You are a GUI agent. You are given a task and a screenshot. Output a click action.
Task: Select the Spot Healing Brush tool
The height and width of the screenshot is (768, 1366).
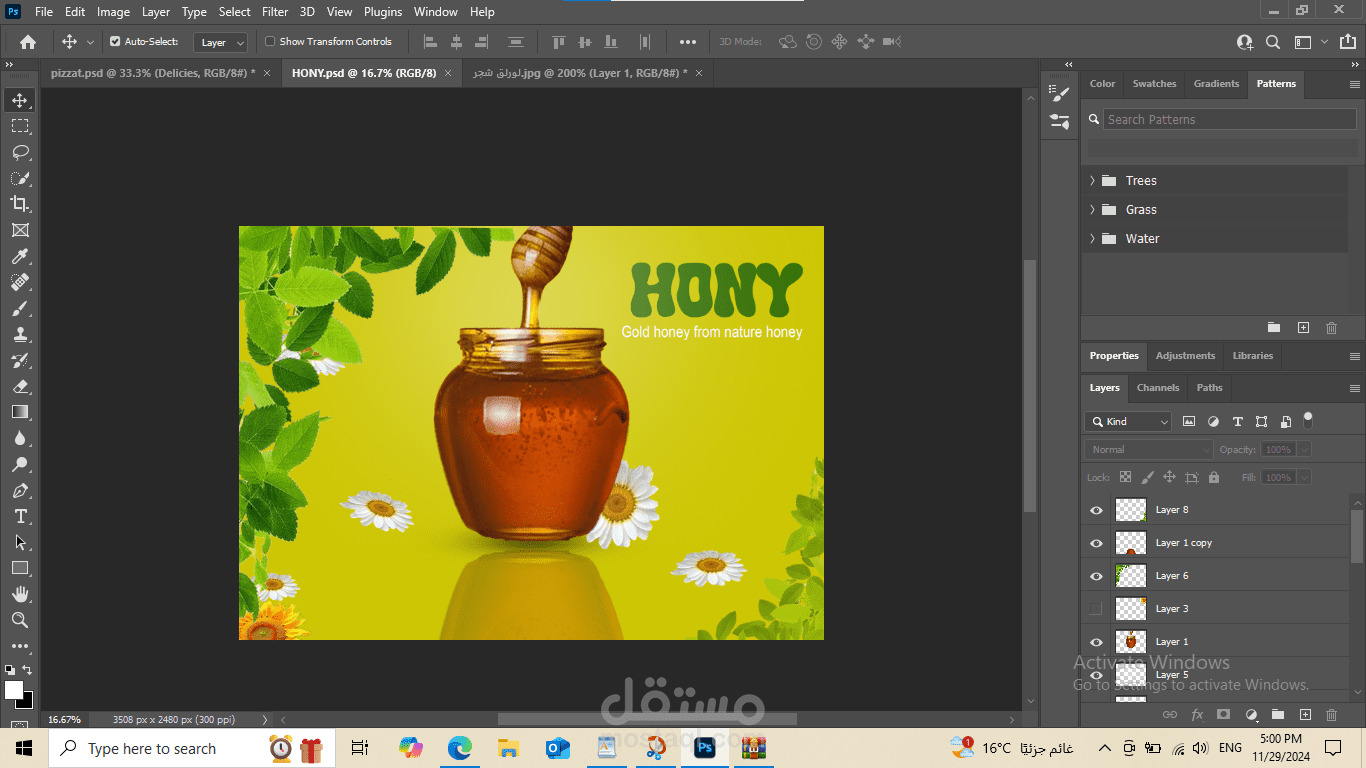coord(20,283)
